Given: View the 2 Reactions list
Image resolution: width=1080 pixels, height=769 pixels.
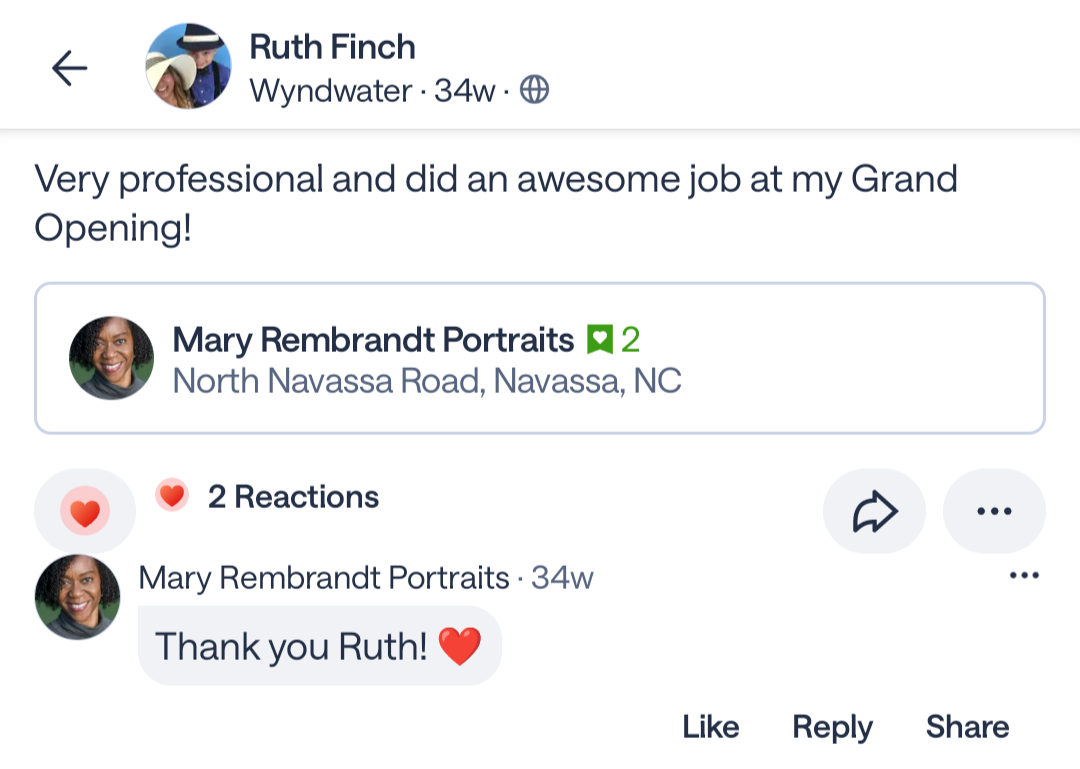Looking at the screenshot, I should tap(292, 497).
